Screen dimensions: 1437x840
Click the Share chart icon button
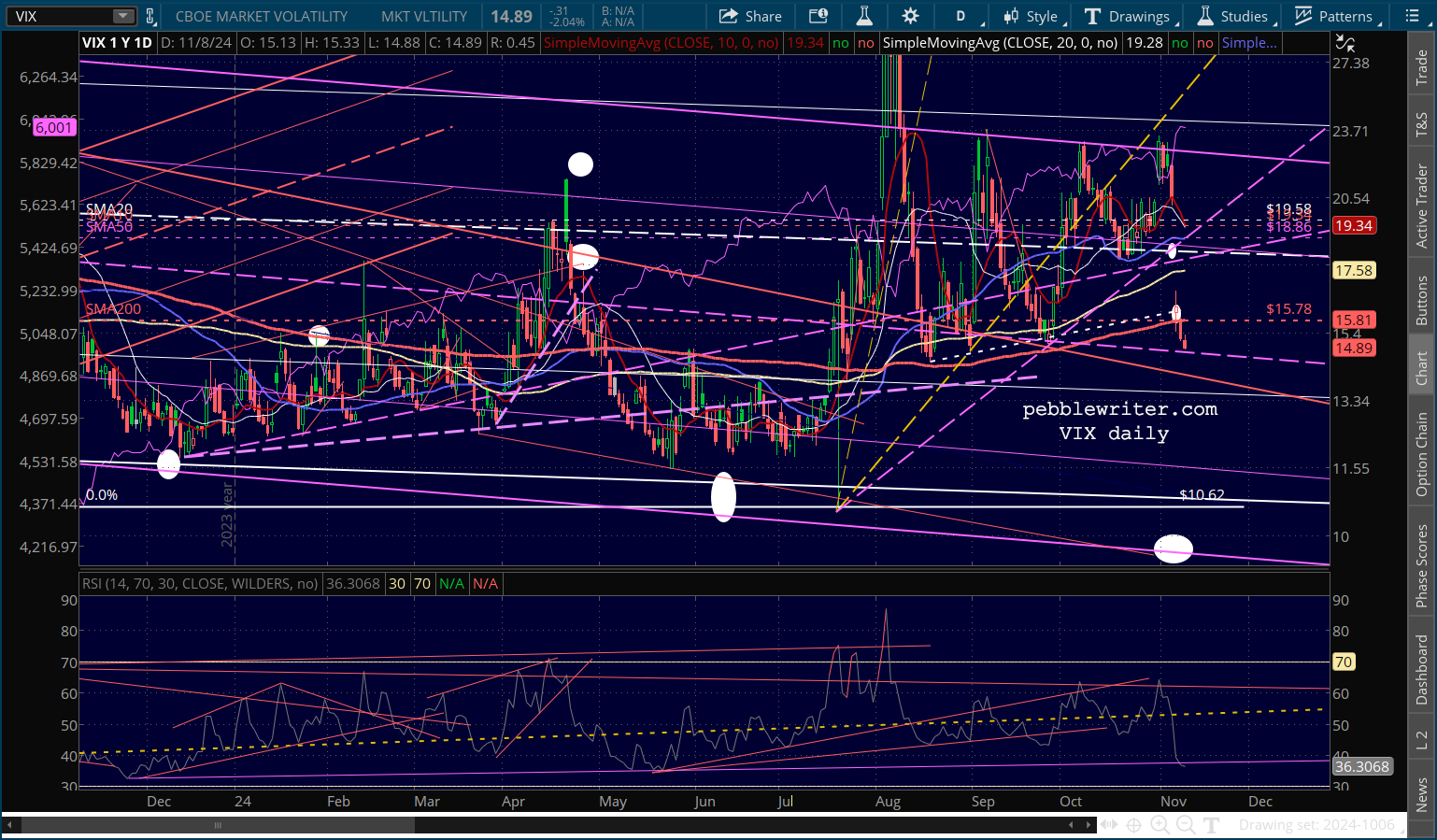click(750, 16)
